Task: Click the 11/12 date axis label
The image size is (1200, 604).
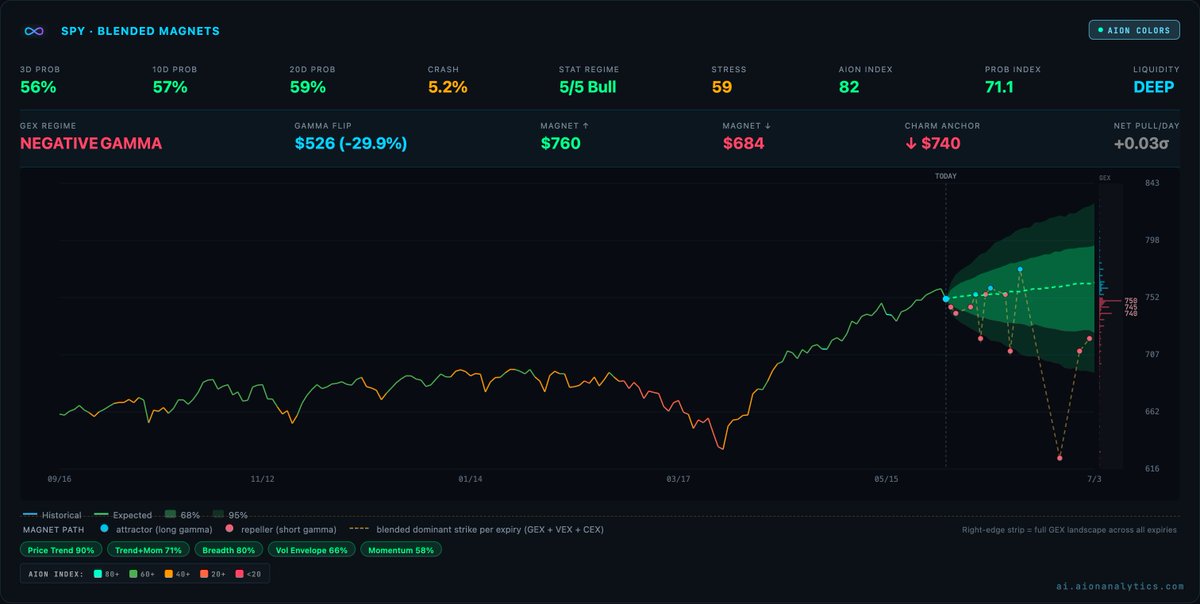Action: point(262,479)
